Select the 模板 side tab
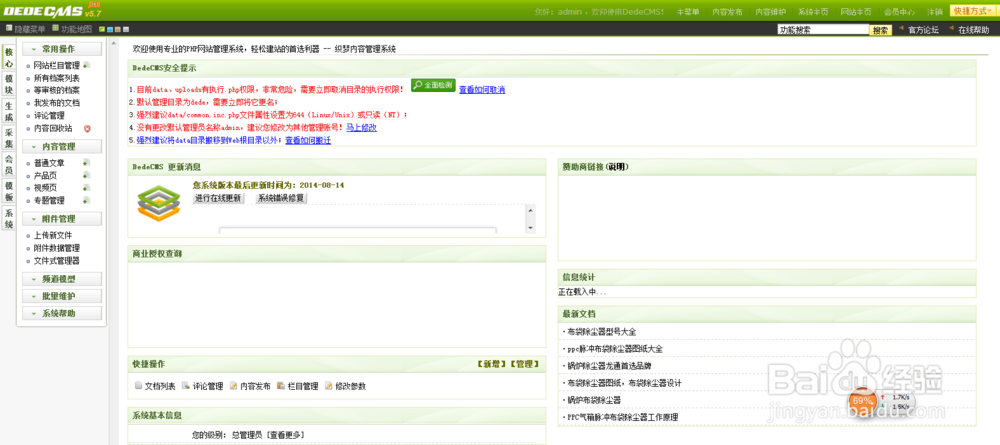This screenshot has height=445, width=1000. point(9,192)
